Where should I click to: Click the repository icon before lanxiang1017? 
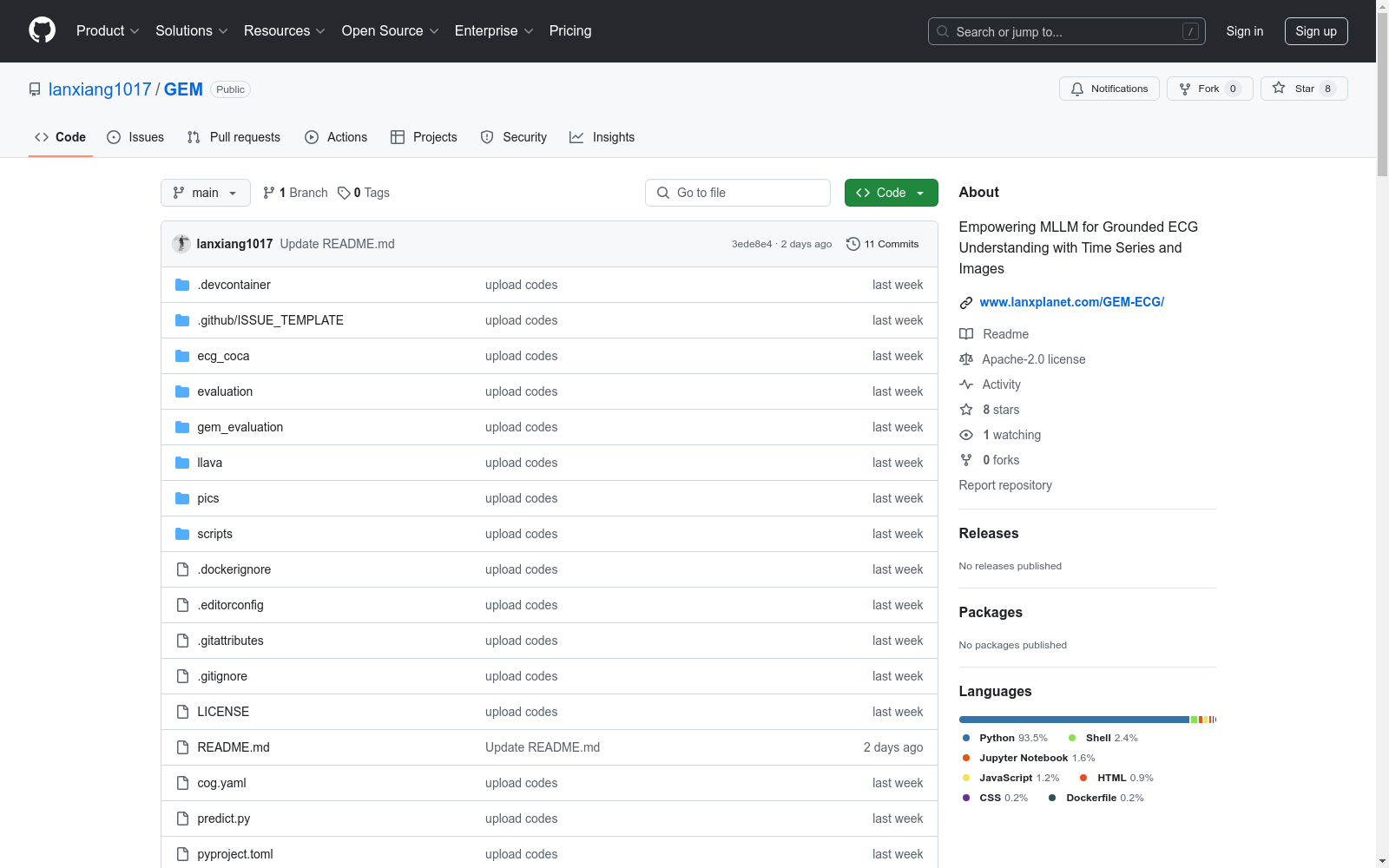(35, 89)
